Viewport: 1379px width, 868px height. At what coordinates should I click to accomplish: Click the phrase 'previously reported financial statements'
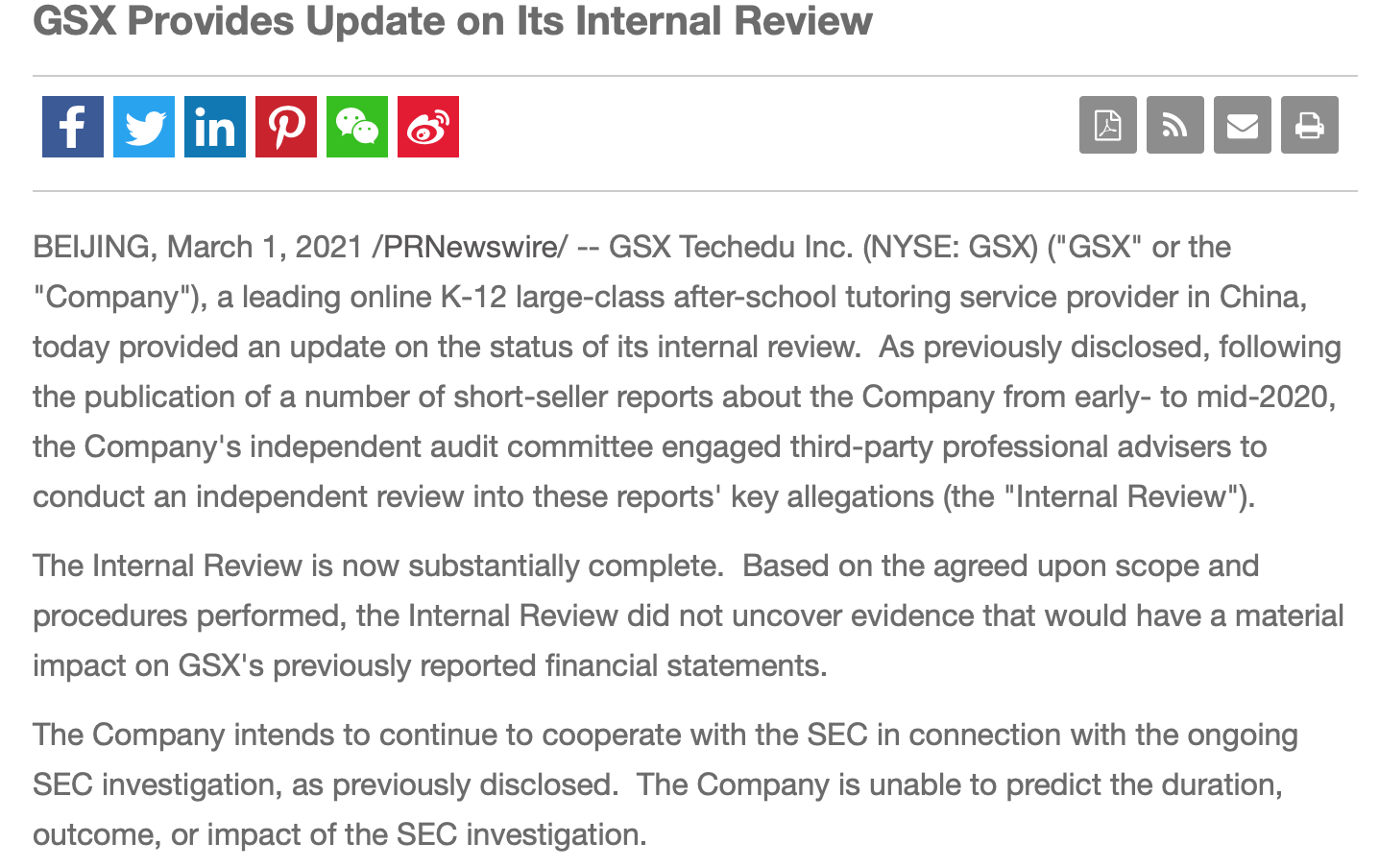(x=547, y=665)
